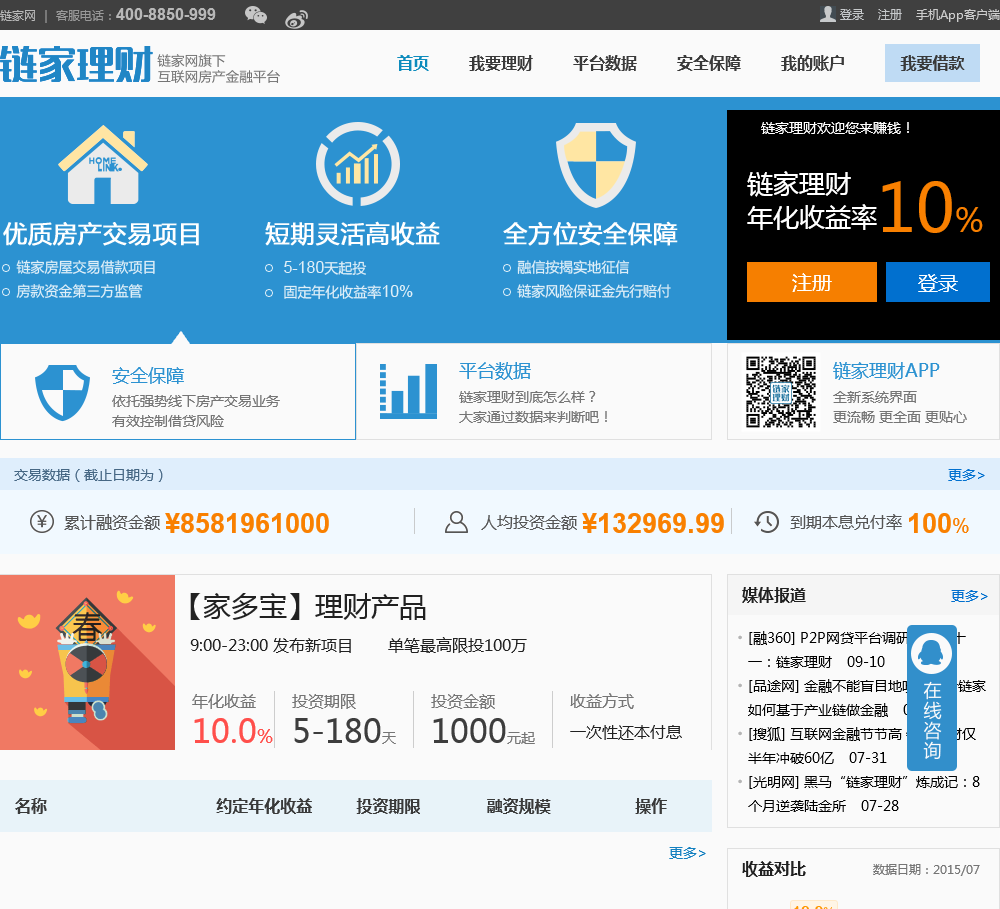Click the growth chart circle icon

point(358,164)
